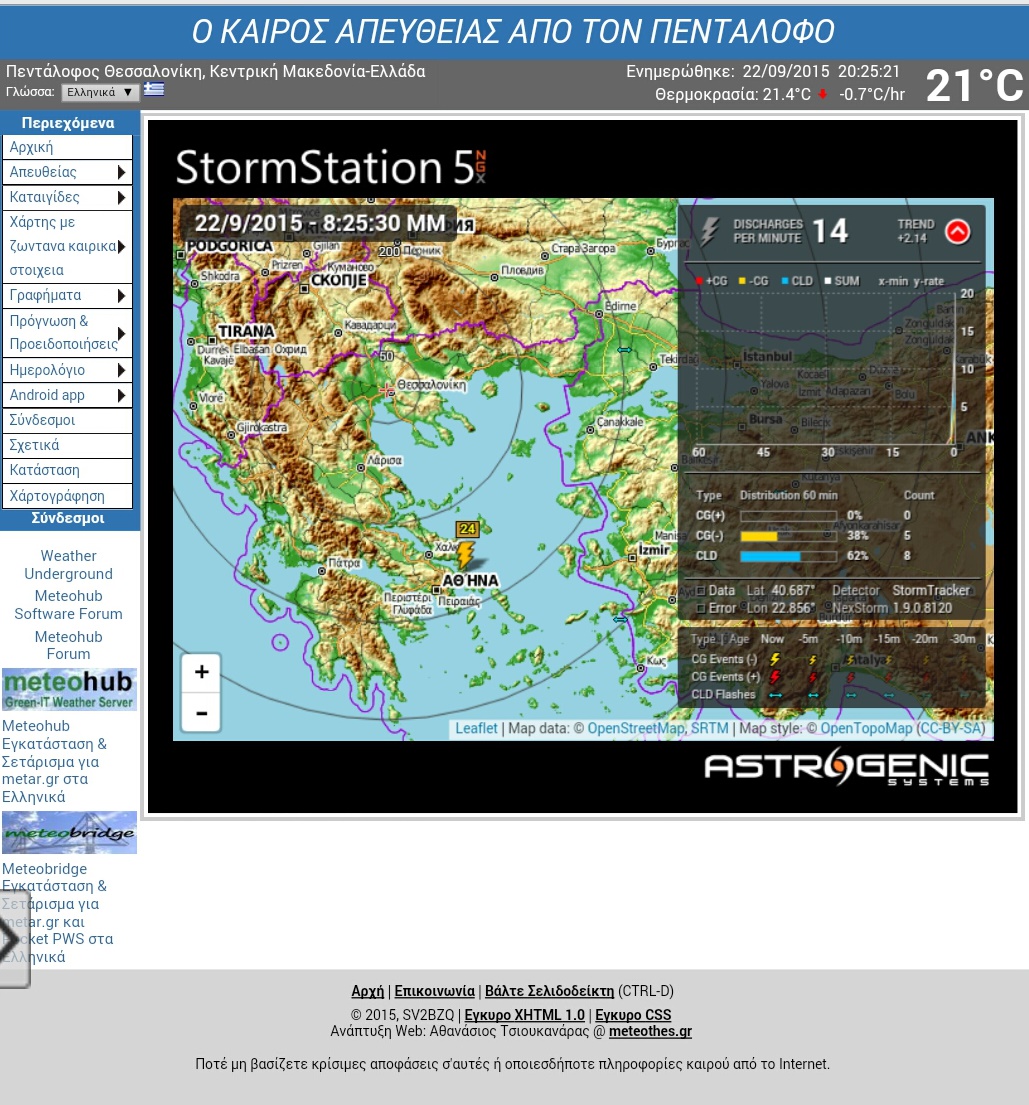
Task: Follow the Meteohub Εγκατάσταση & Σετάρισμα link
Action: 54,761
